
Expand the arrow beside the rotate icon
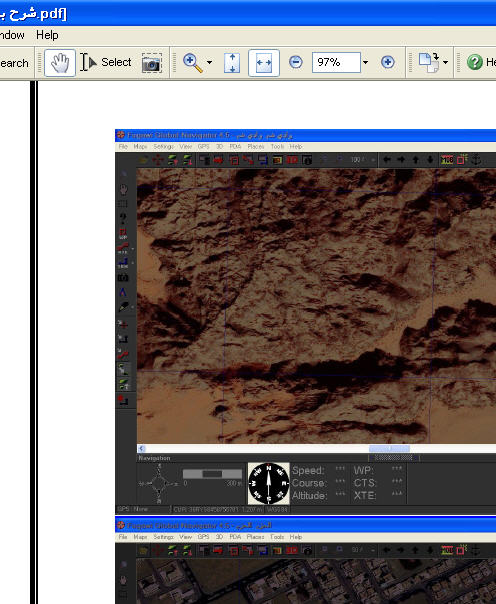[446, 62]
